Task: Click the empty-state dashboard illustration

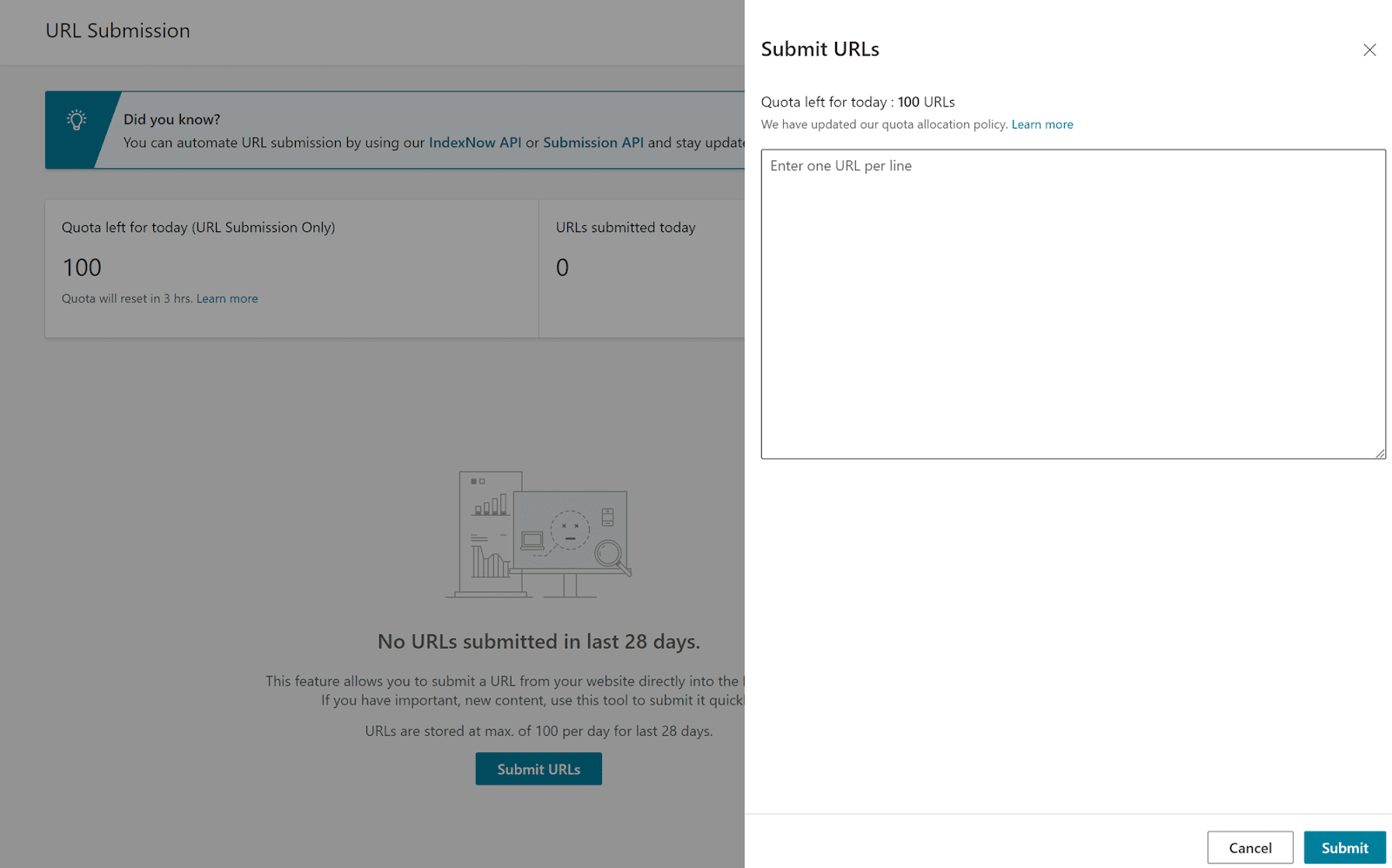Action: [539, 535]
